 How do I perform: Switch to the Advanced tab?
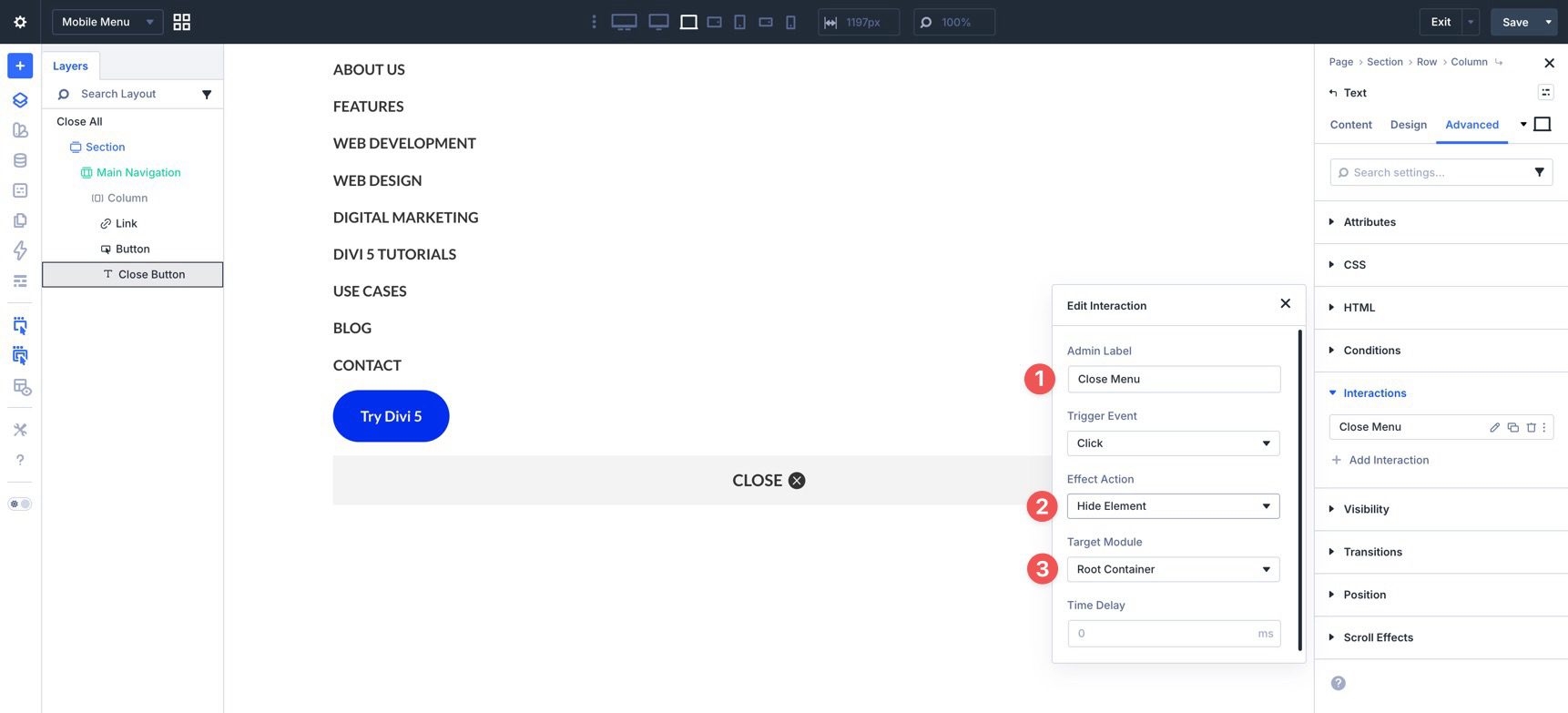click(x=1471, y=125)
